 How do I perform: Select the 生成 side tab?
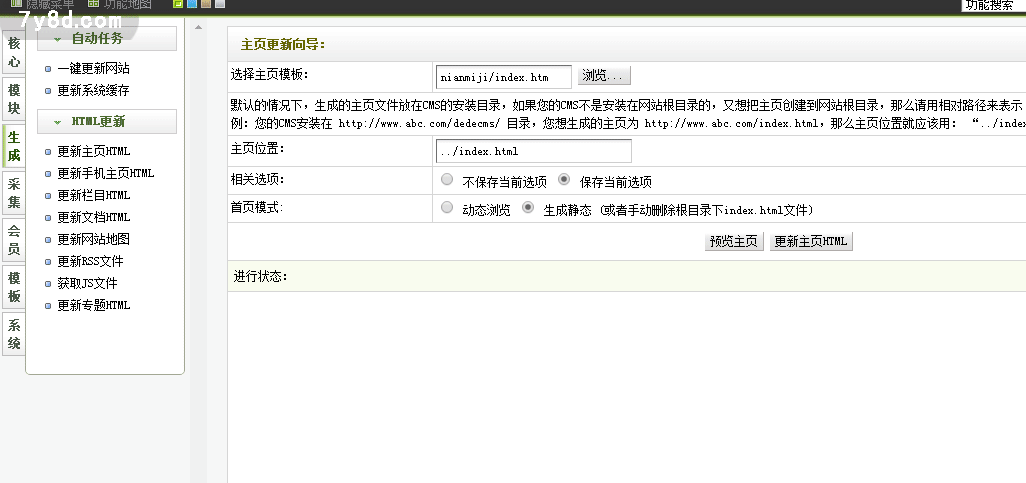click(14, 147)
